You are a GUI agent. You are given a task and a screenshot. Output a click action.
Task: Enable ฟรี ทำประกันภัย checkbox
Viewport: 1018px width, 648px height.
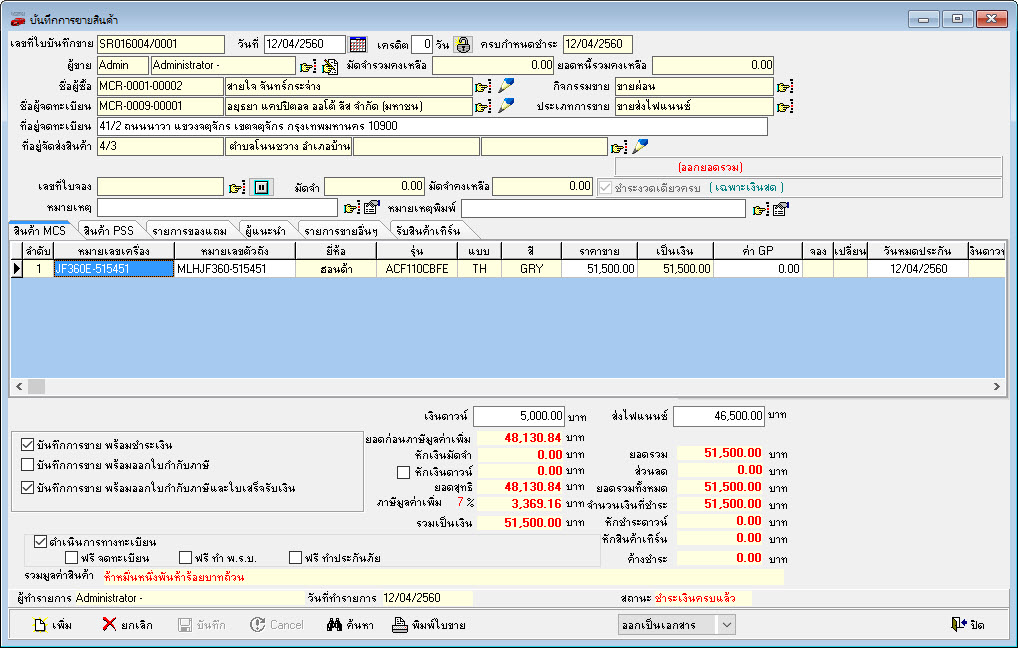295,558
